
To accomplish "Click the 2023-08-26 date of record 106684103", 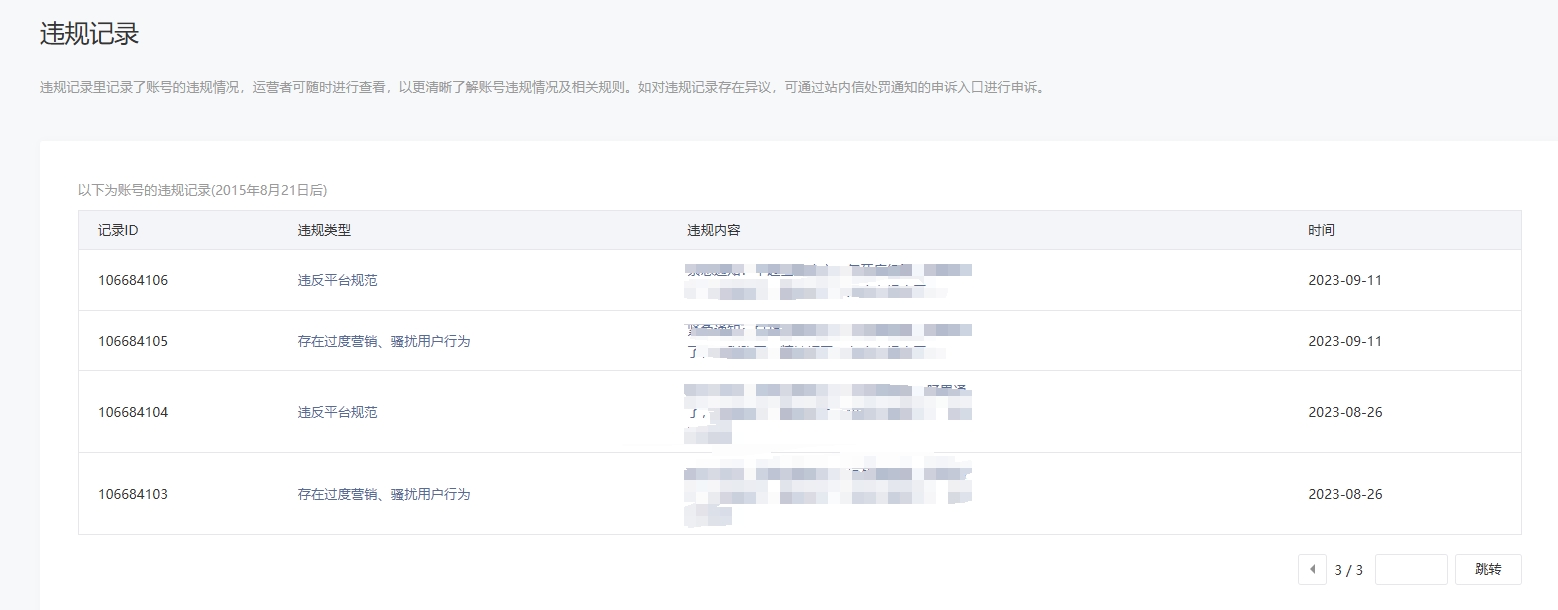I will point(1345,494).
